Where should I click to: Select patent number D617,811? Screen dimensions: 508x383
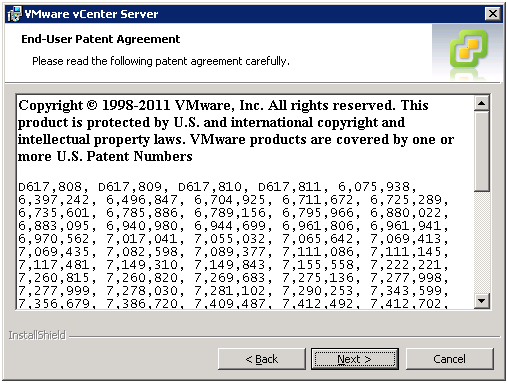pos(290,187)
